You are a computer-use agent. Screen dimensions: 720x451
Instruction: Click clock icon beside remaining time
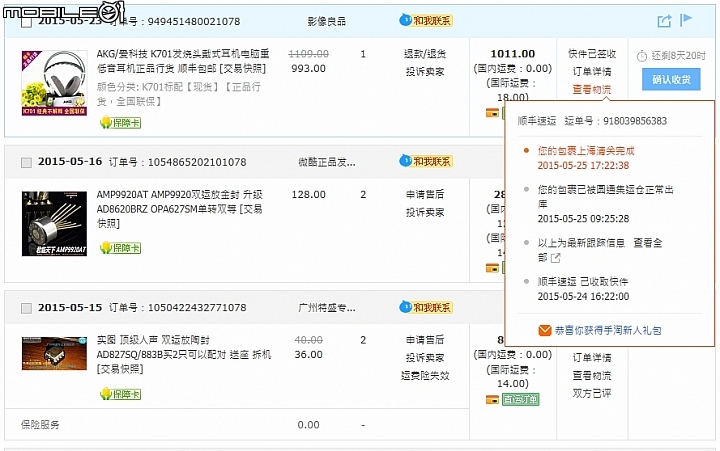641,56
